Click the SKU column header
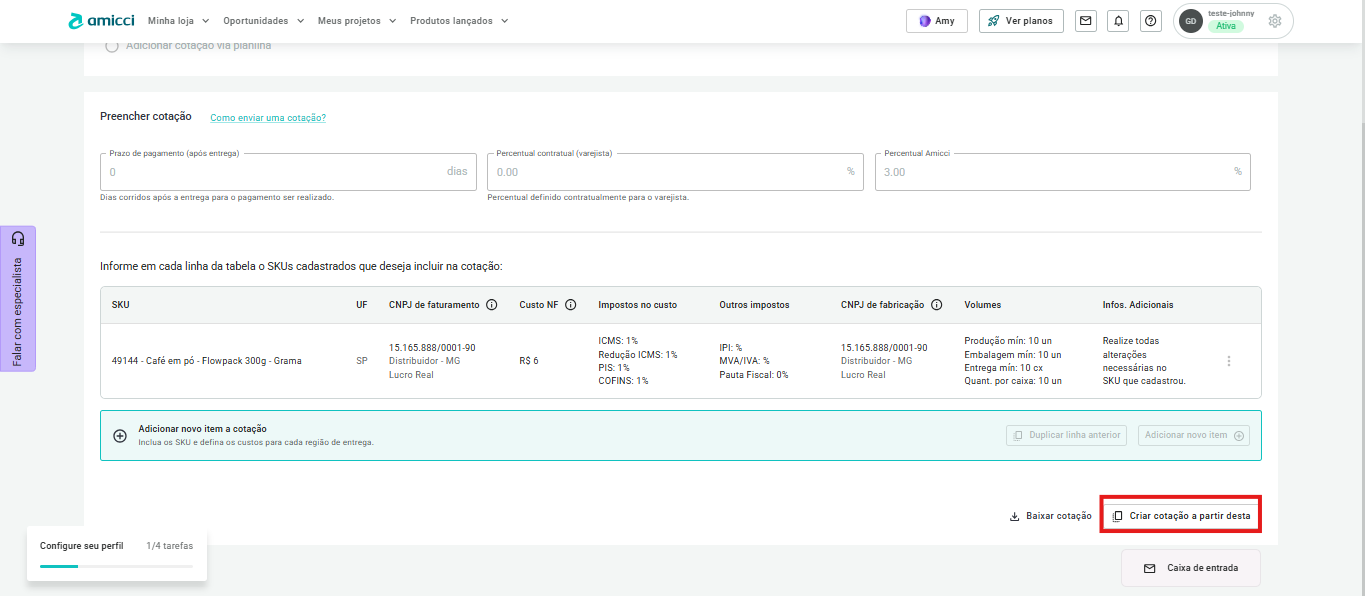The image size is (1365, 596). (x=120, y=305)
